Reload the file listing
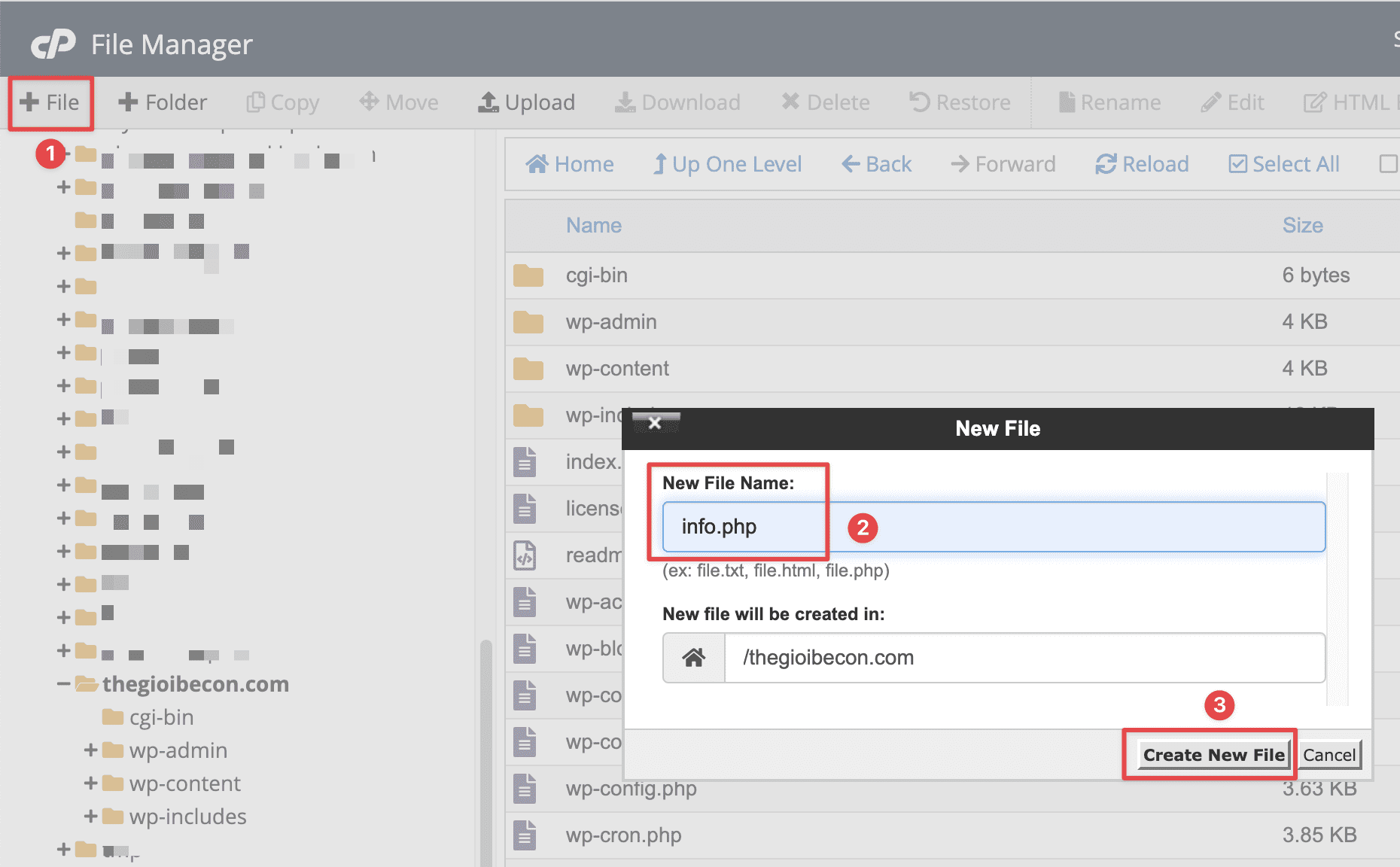 [1141, 164]
